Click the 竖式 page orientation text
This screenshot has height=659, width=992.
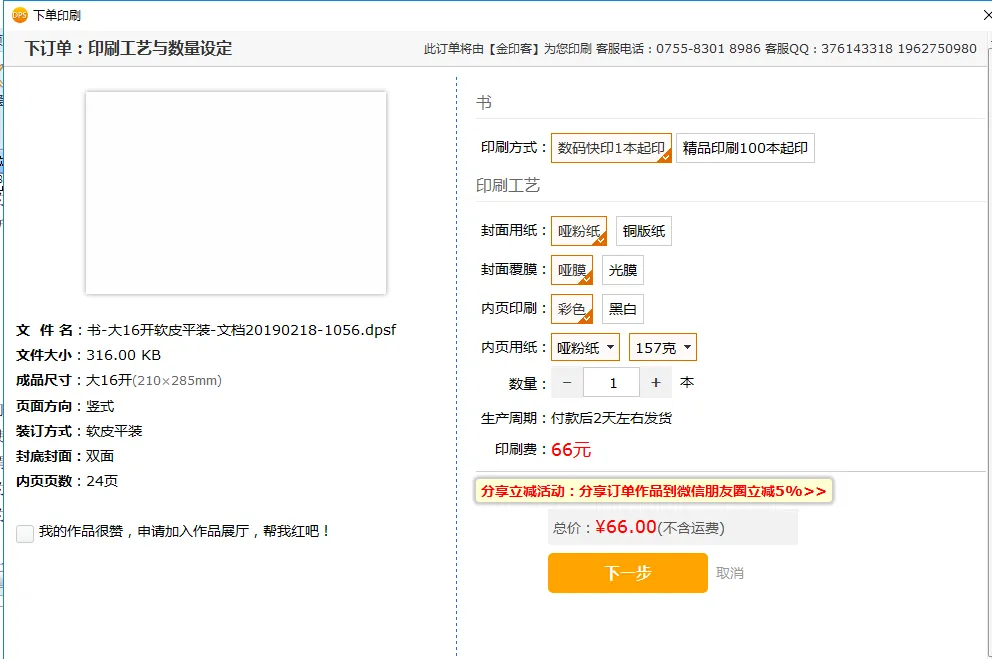pyautogui.click(x=100, y=406)
